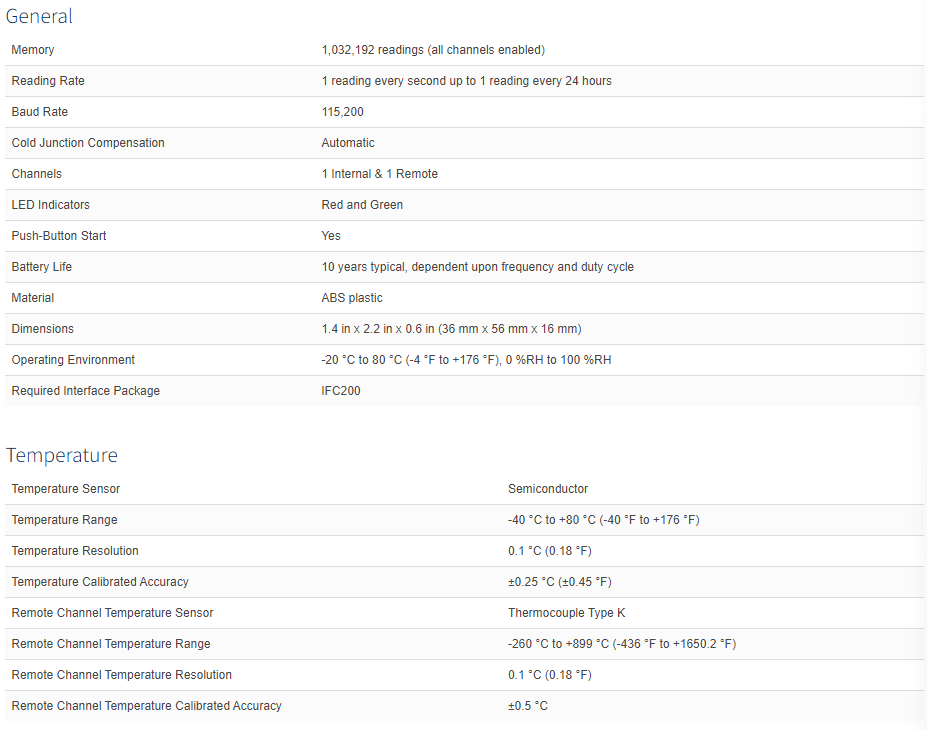The width and height of the screenshot is (927, 730).
Task: Select the Memory row label
Action: click(33, 50)
